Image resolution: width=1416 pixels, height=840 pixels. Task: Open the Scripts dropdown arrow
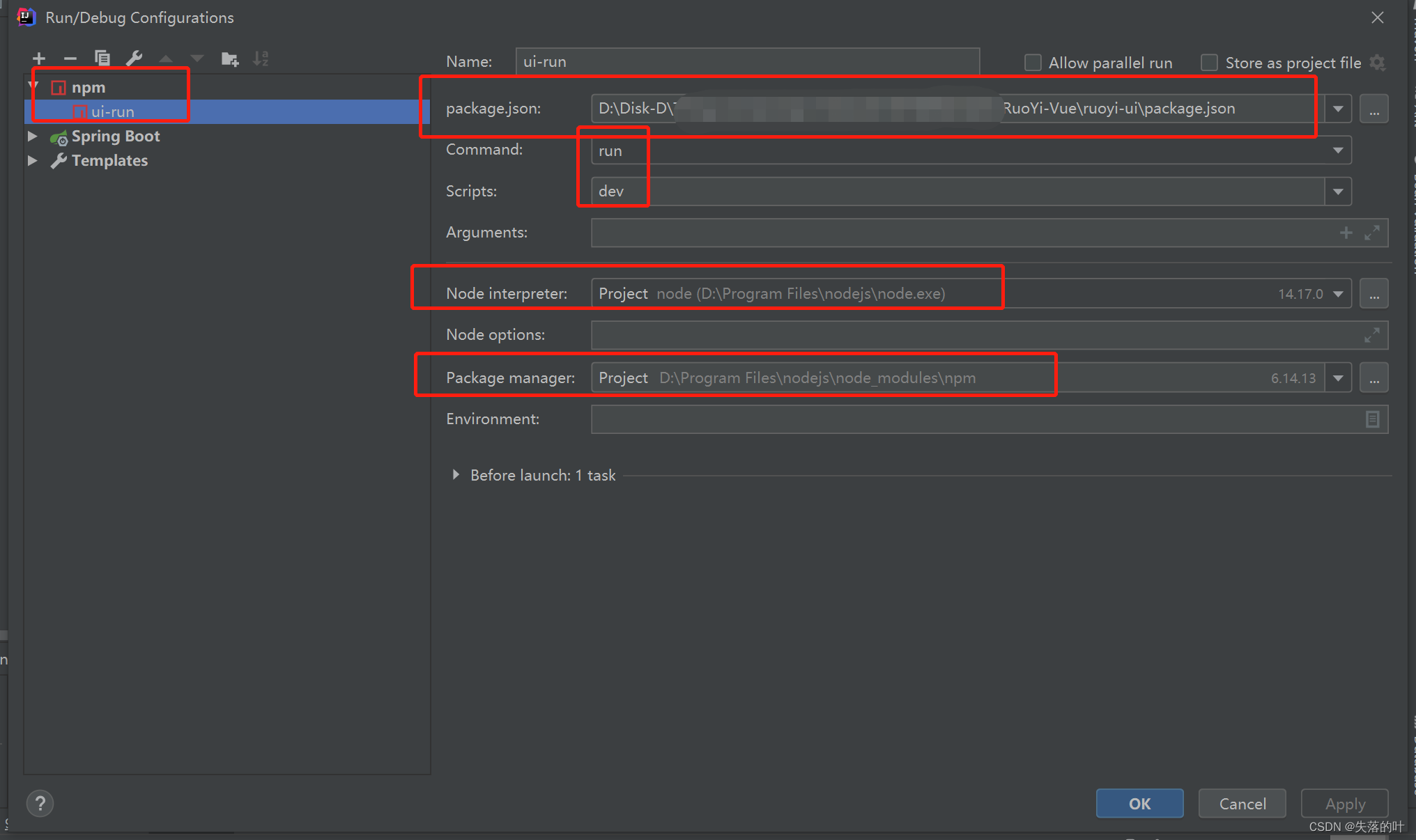click(x=1337, y=192)
